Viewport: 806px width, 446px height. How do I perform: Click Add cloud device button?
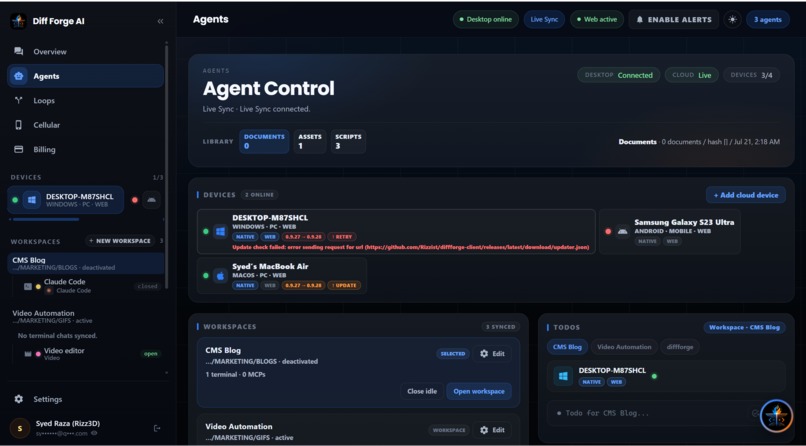(x=746, y=195)
